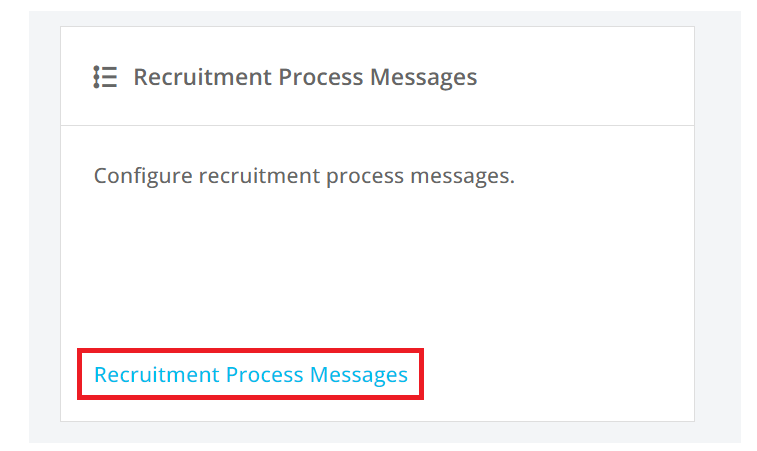The height and width of the screenshot is (451, 757).
Task: Click the 'Configure recruitment process messages.' description text
Action: click(304, 176)
